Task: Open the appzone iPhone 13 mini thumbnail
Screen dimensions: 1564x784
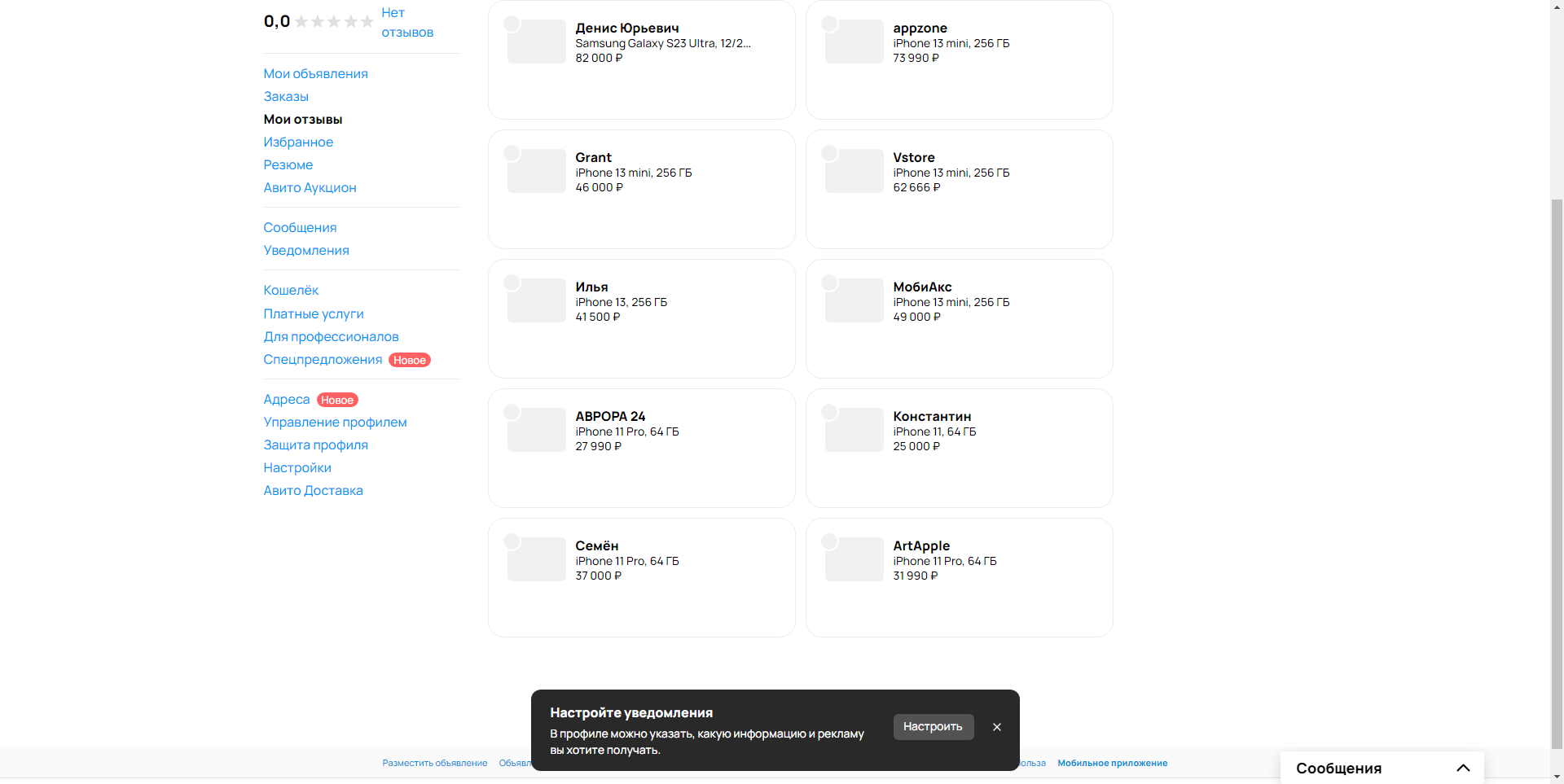Action: pos(854,42)
